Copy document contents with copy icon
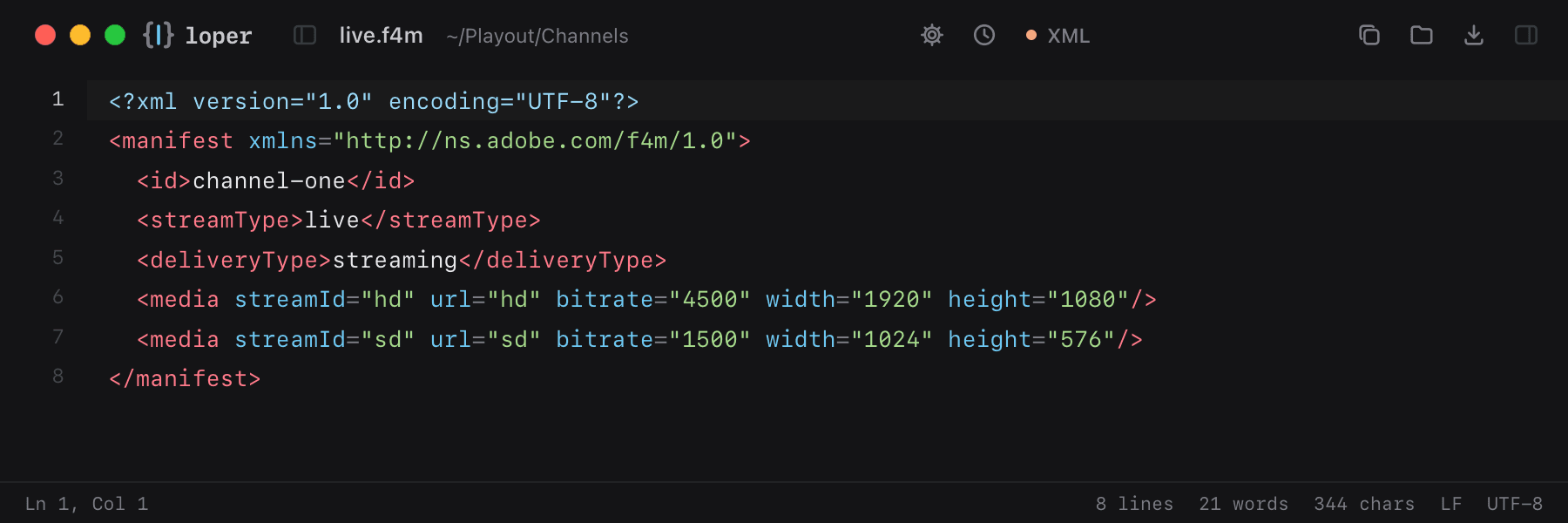 point(1369,35)
